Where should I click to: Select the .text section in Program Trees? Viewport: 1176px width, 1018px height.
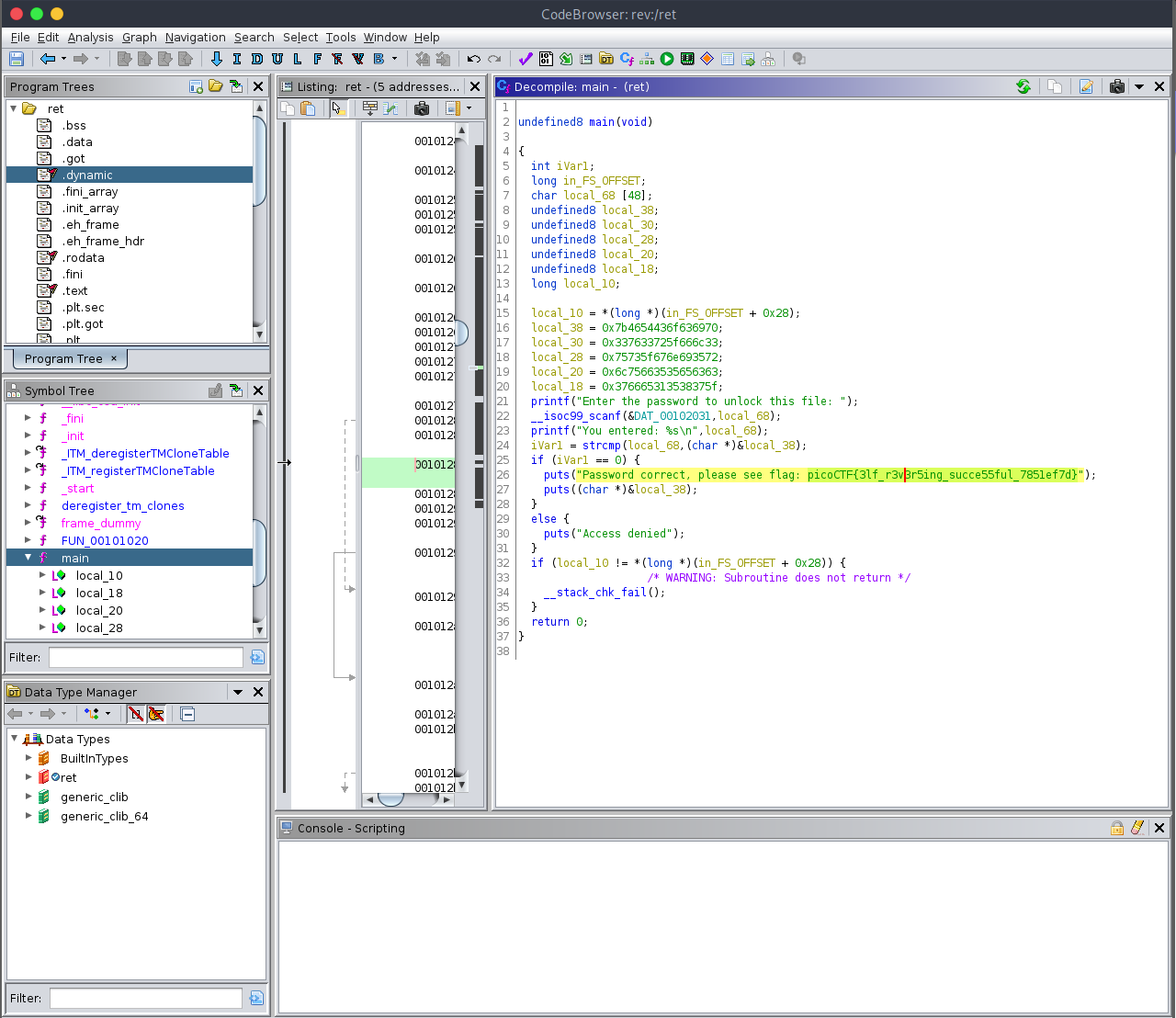point(76,290)
